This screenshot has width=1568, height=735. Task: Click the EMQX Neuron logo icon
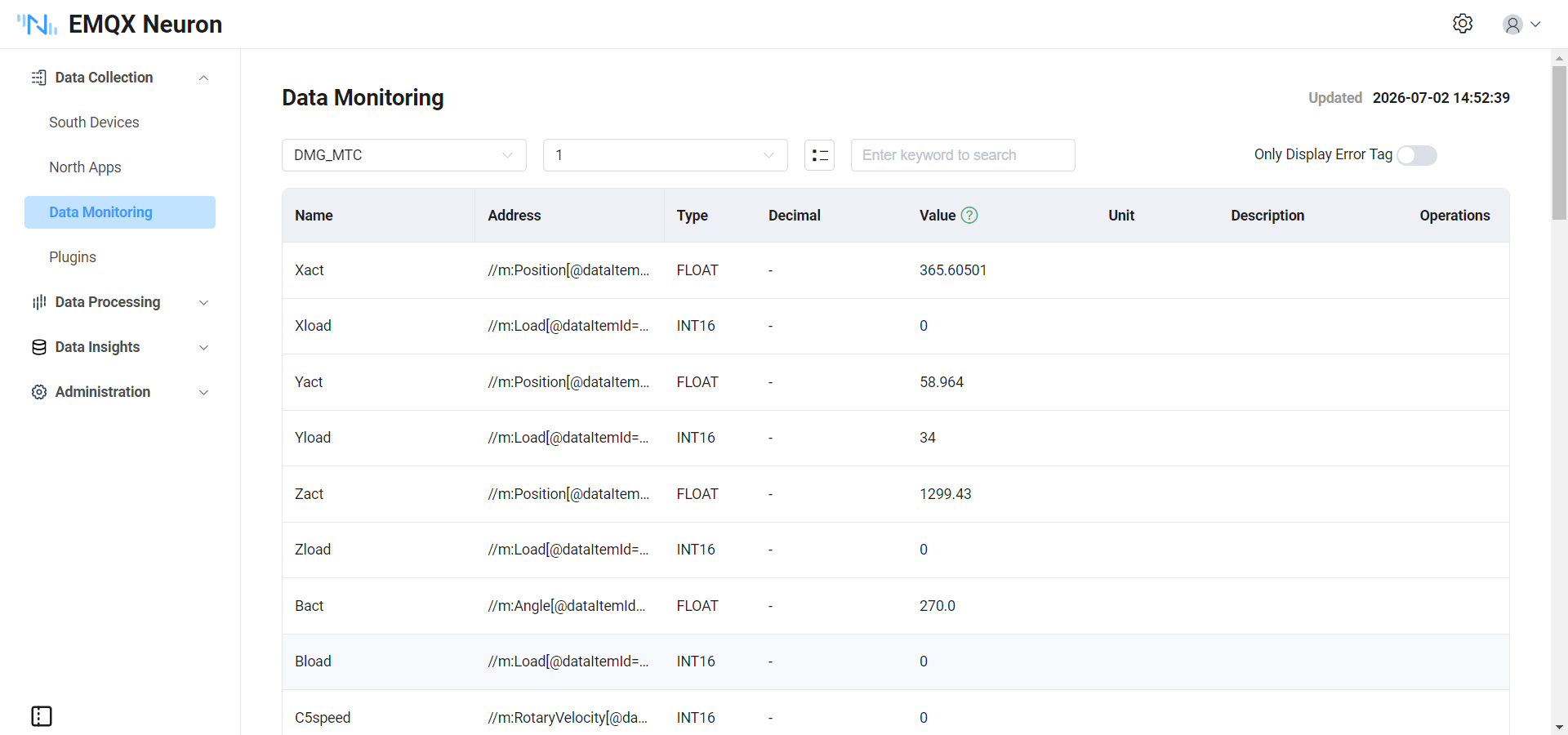38,24
